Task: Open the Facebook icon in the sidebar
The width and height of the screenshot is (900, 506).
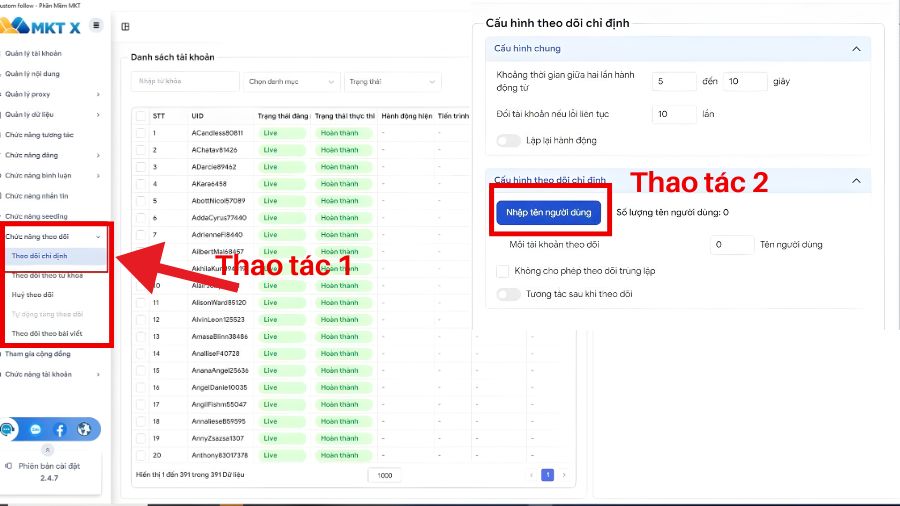Action: tap(60, 429)
